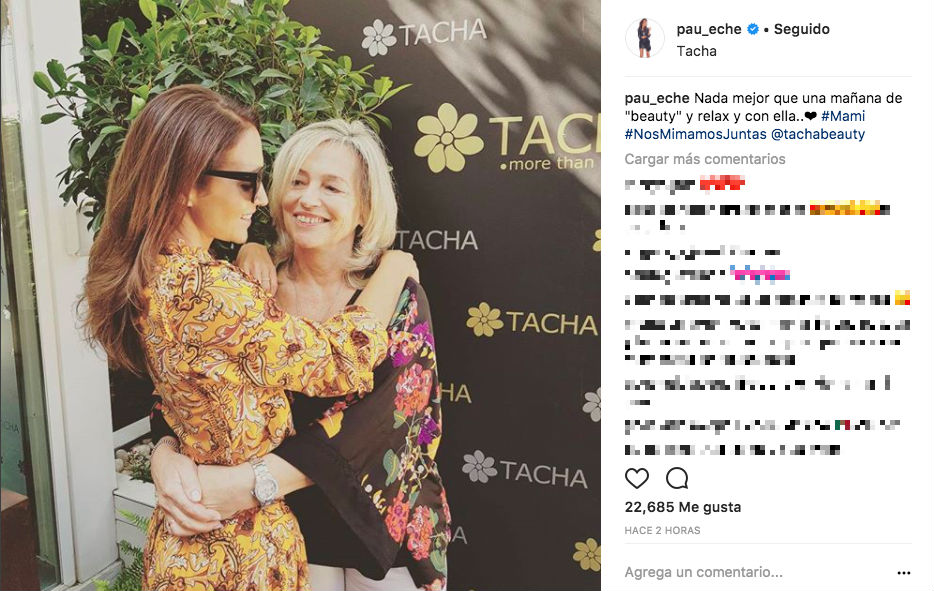Click the red heart emoji in caption

(x=810, y=116)
